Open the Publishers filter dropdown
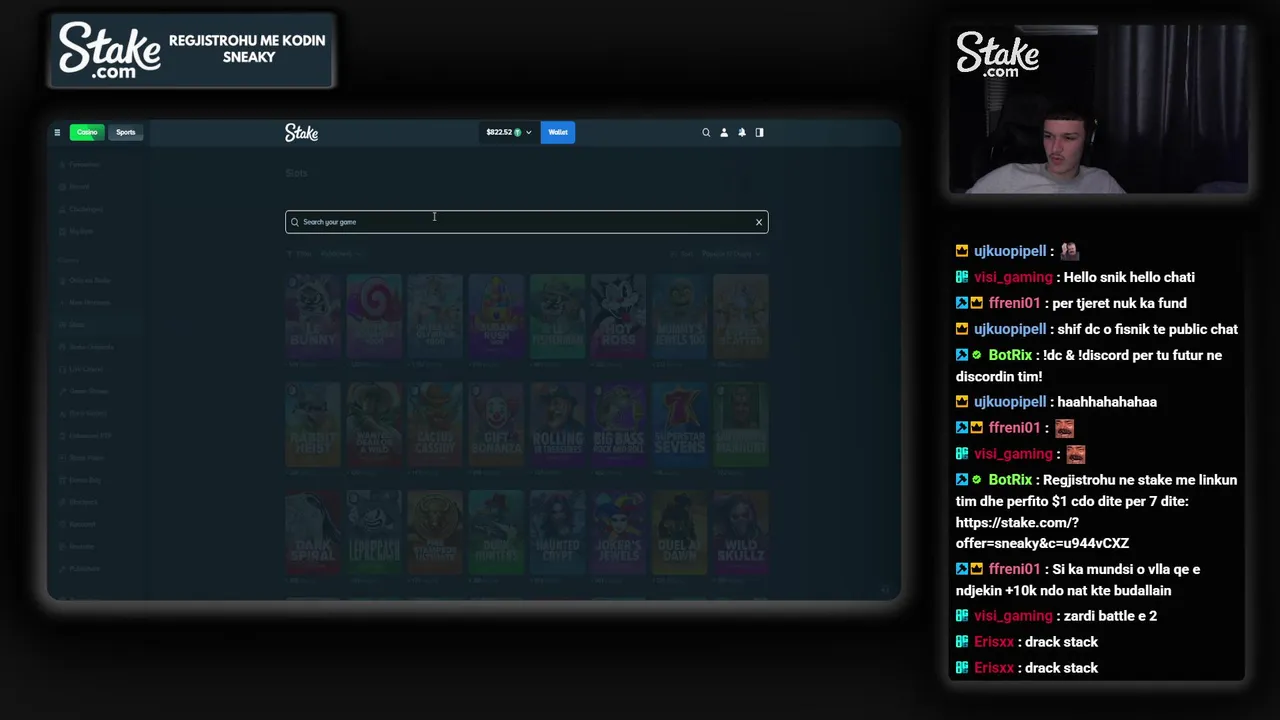This screenshot has height=720, width=1280. [x=341, y=254]
